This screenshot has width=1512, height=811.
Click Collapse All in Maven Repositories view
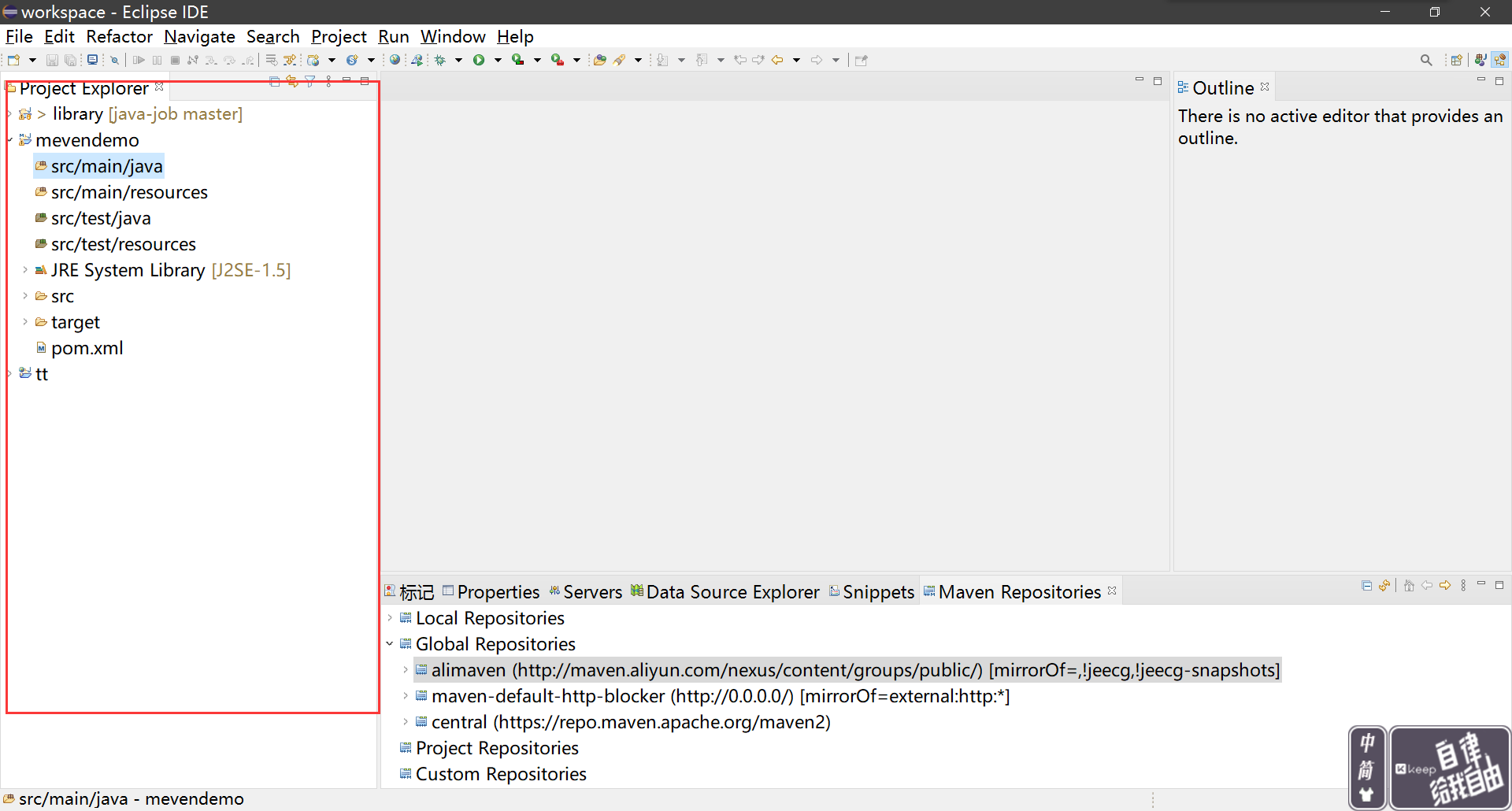click(x=1366, y=585)
